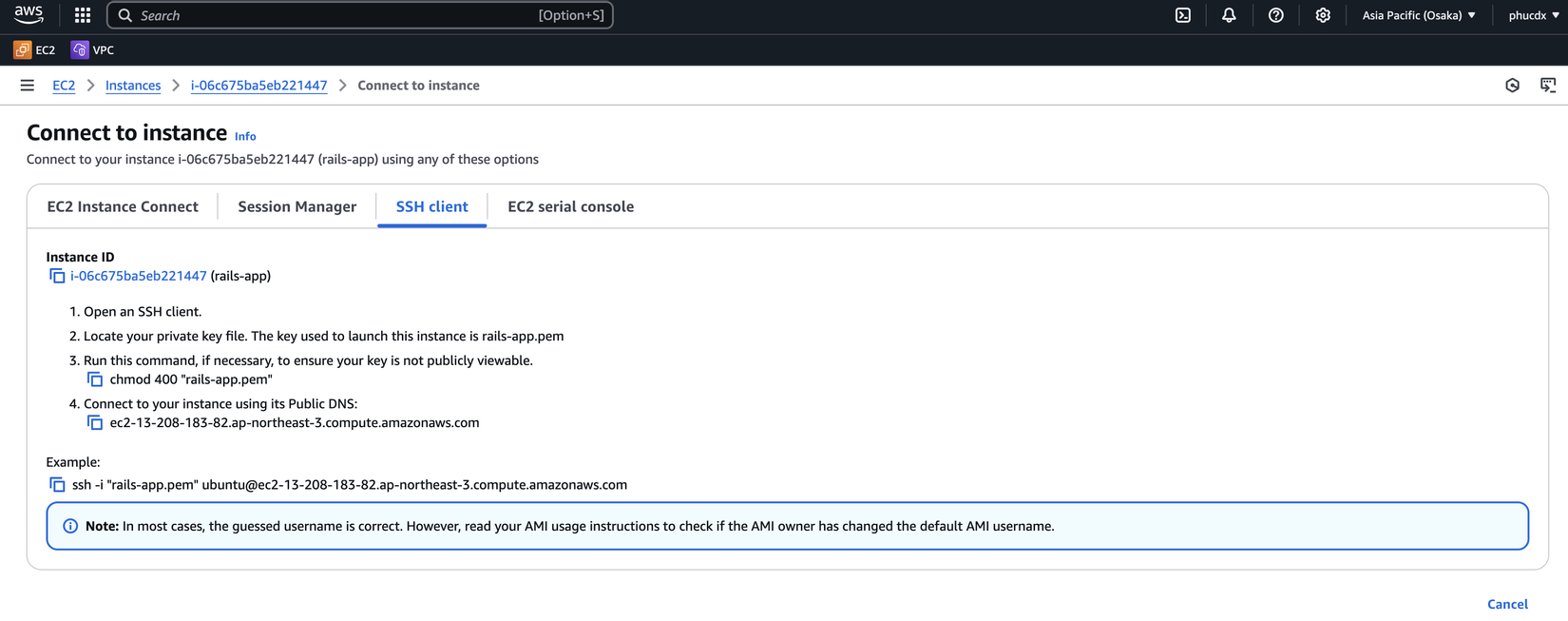Image resolution: width=1568 pixels, height=621 pixels.
Task: Open the services grid menu
Action: pyautogui.click(x=83, y=15)
